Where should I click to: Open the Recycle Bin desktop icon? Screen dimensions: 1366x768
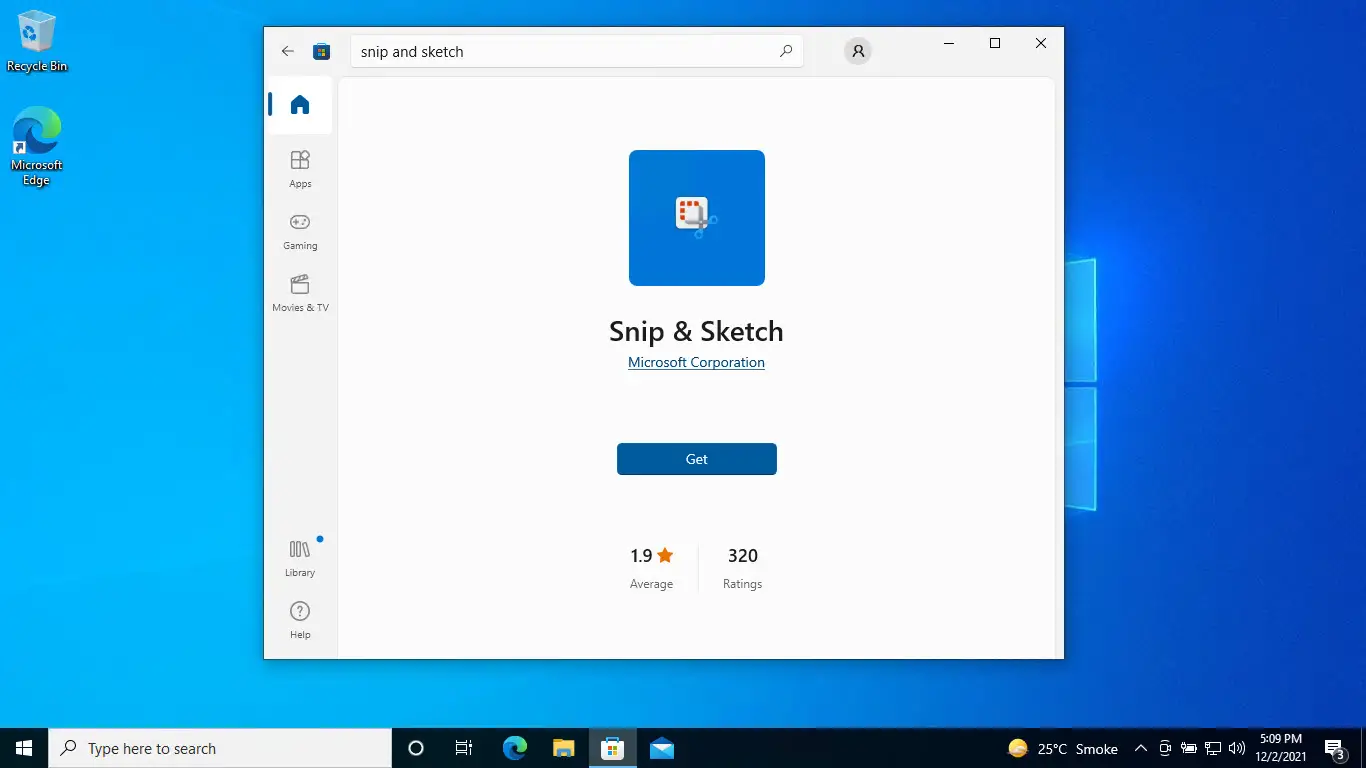pos(37,41)
